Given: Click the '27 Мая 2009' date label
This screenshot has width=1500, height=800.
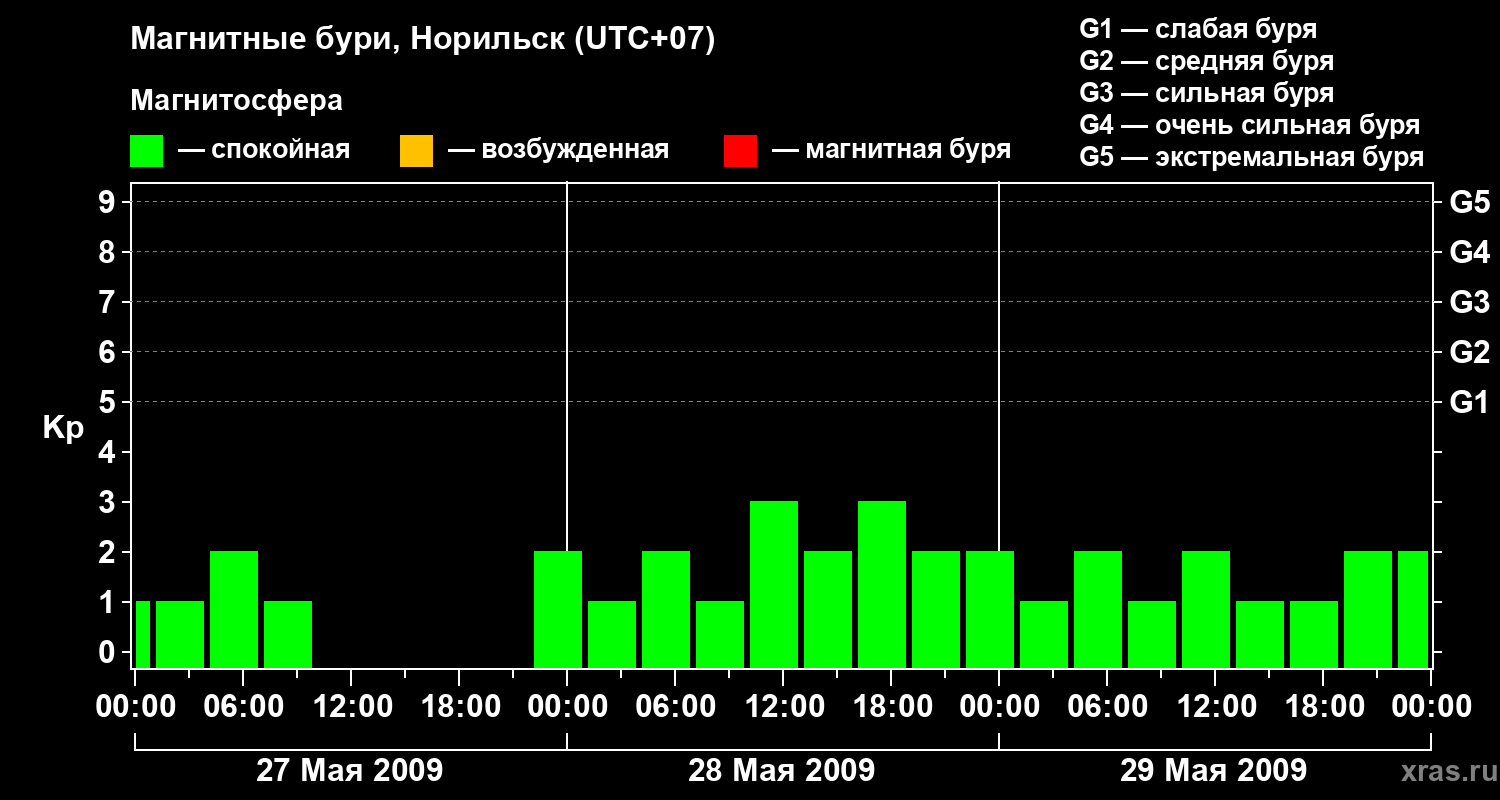Looking at the screenshot, I should pos(350,771).
